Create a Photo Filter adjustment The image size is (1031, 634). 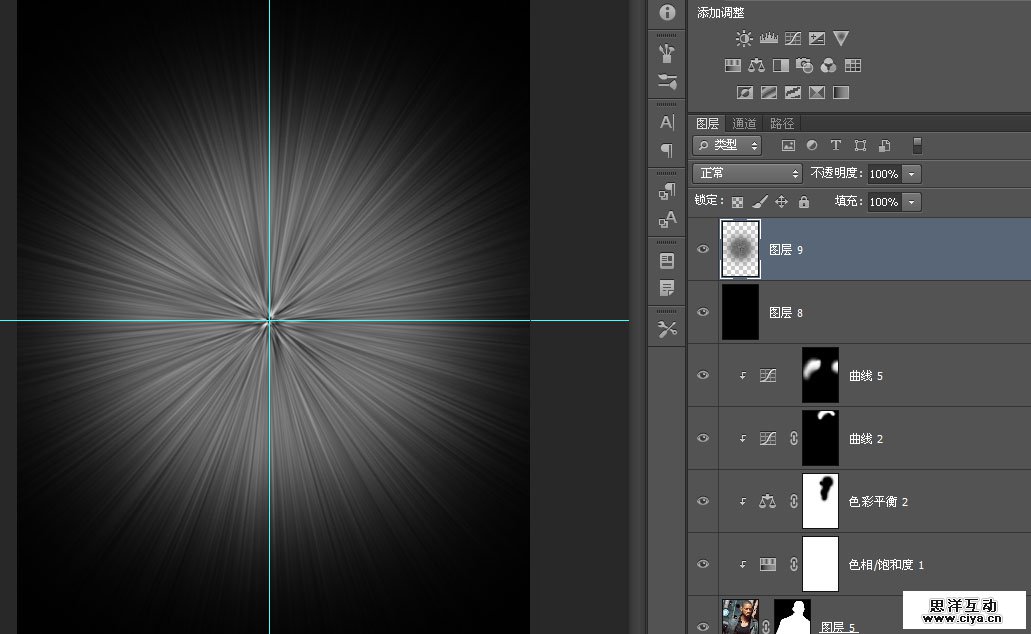pos(804,66)
